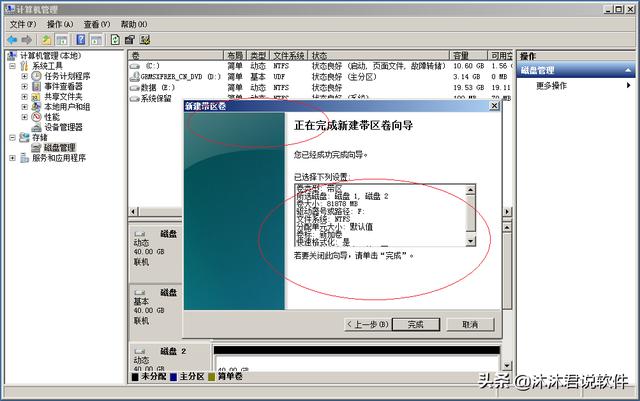Viewport: 640px width, 401px height.
Task: Sort by the 状态 column header
Action: (x=379, y=56)
